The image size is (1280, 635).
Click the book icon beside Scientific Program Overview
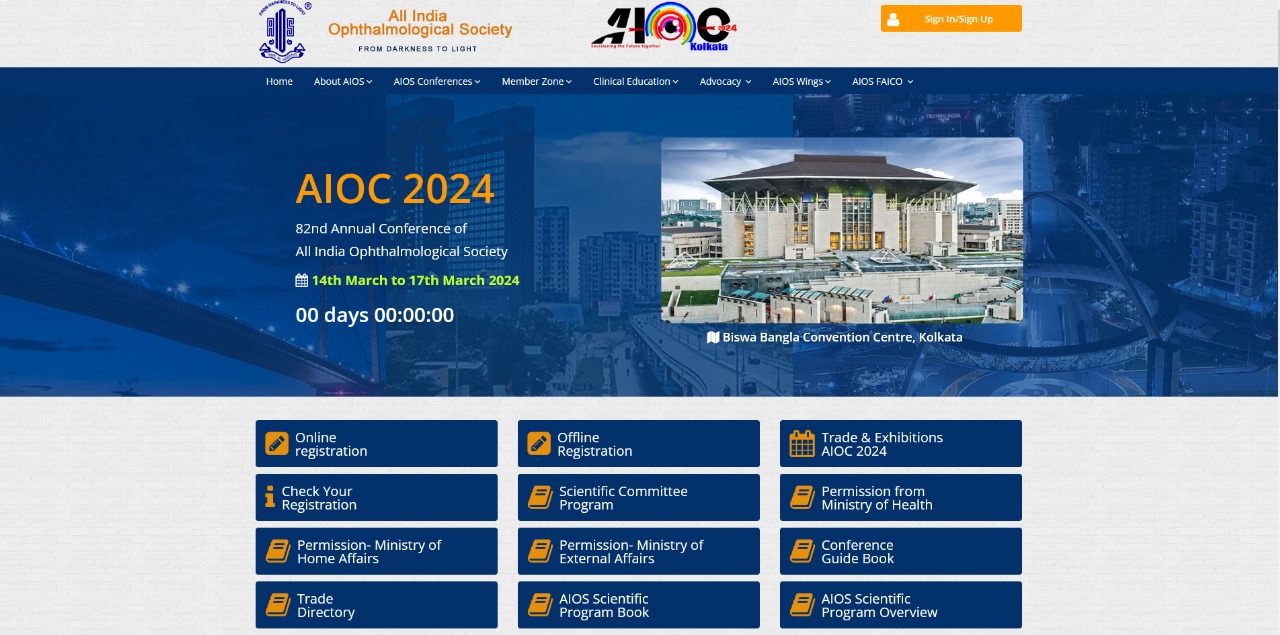tap(802, 605)
